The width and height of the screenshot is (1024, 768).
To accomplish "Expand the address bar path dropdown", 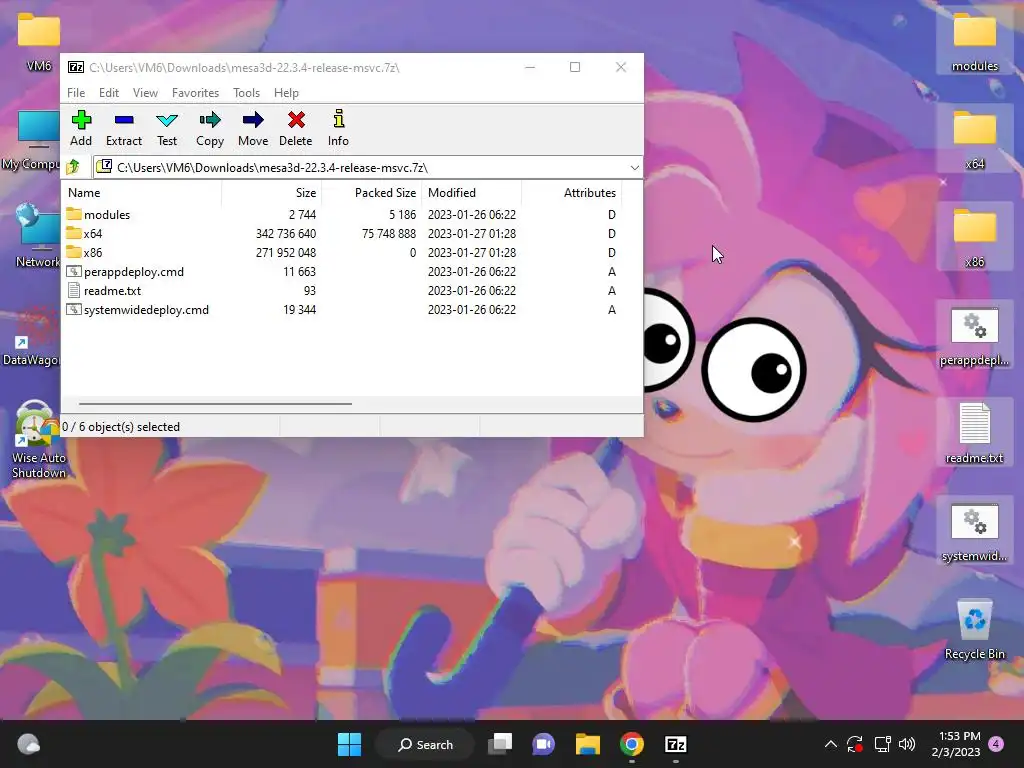I will click(634, 168).
